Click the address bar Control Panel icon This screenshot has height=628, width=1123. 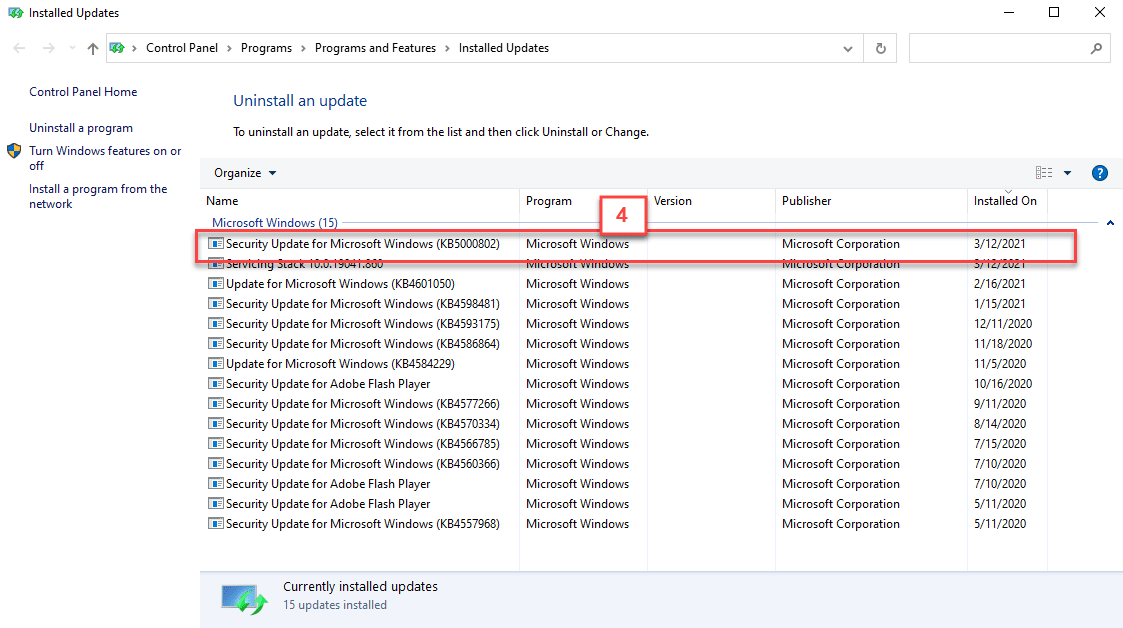117,48
